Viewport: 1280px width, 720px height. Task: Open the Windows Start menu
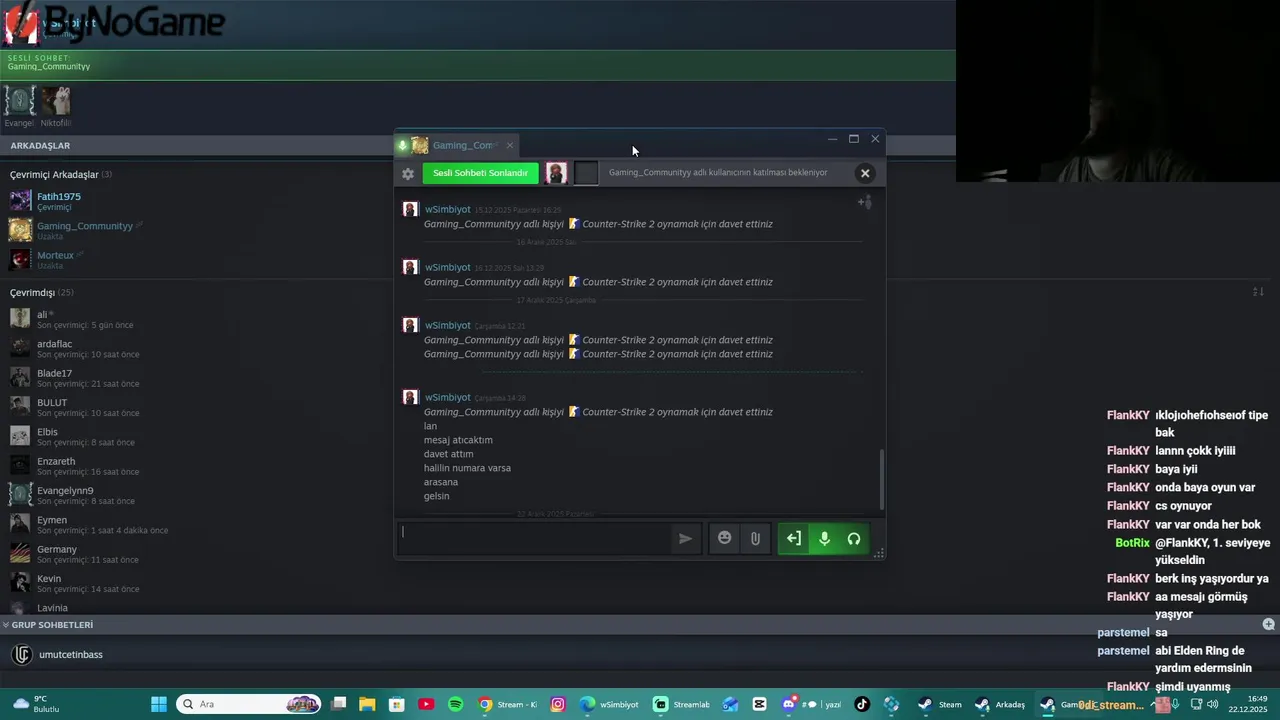(158, 704)
